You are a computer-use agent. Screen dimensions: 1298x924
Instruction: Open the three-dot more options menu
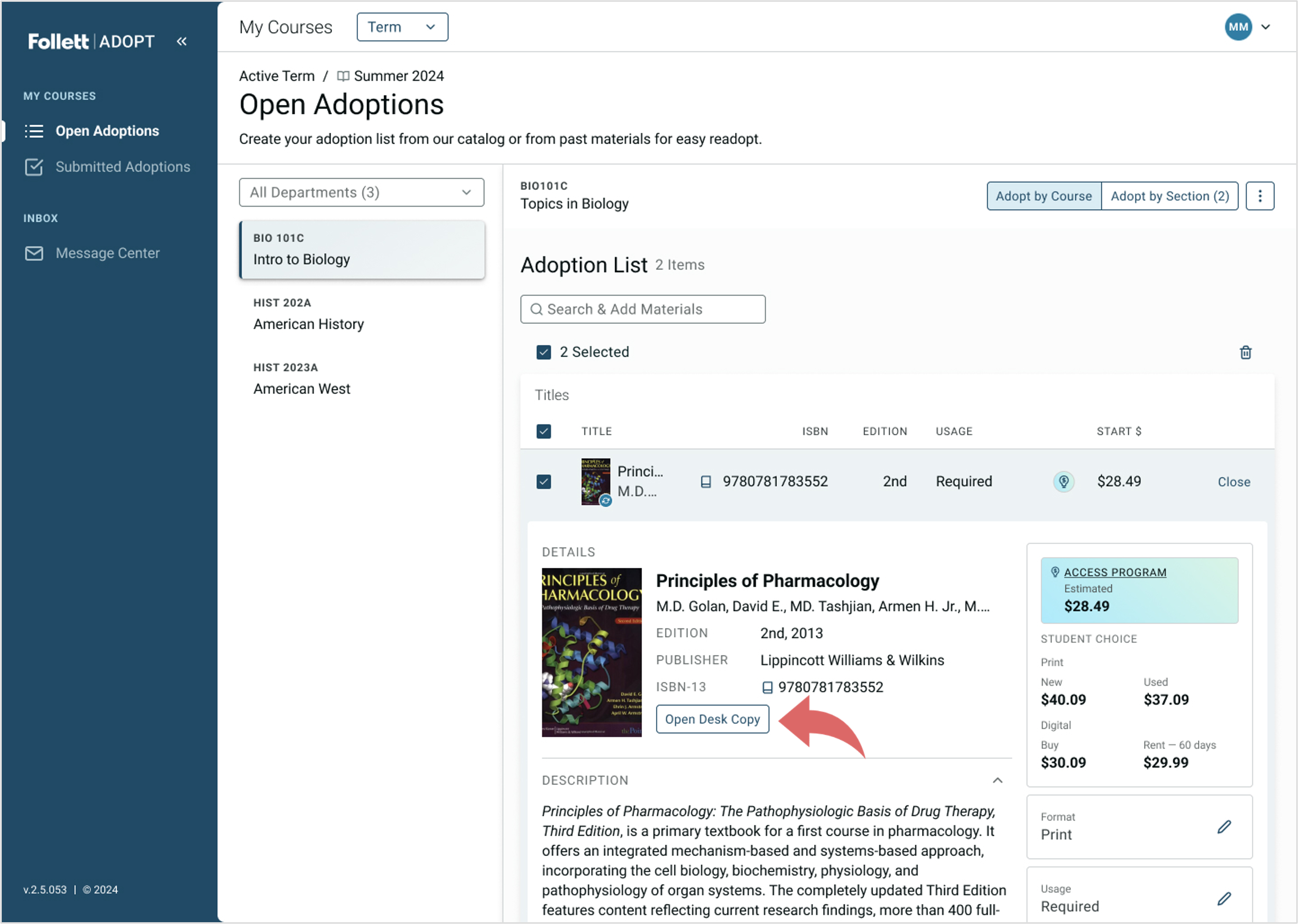coord(1259,196)
